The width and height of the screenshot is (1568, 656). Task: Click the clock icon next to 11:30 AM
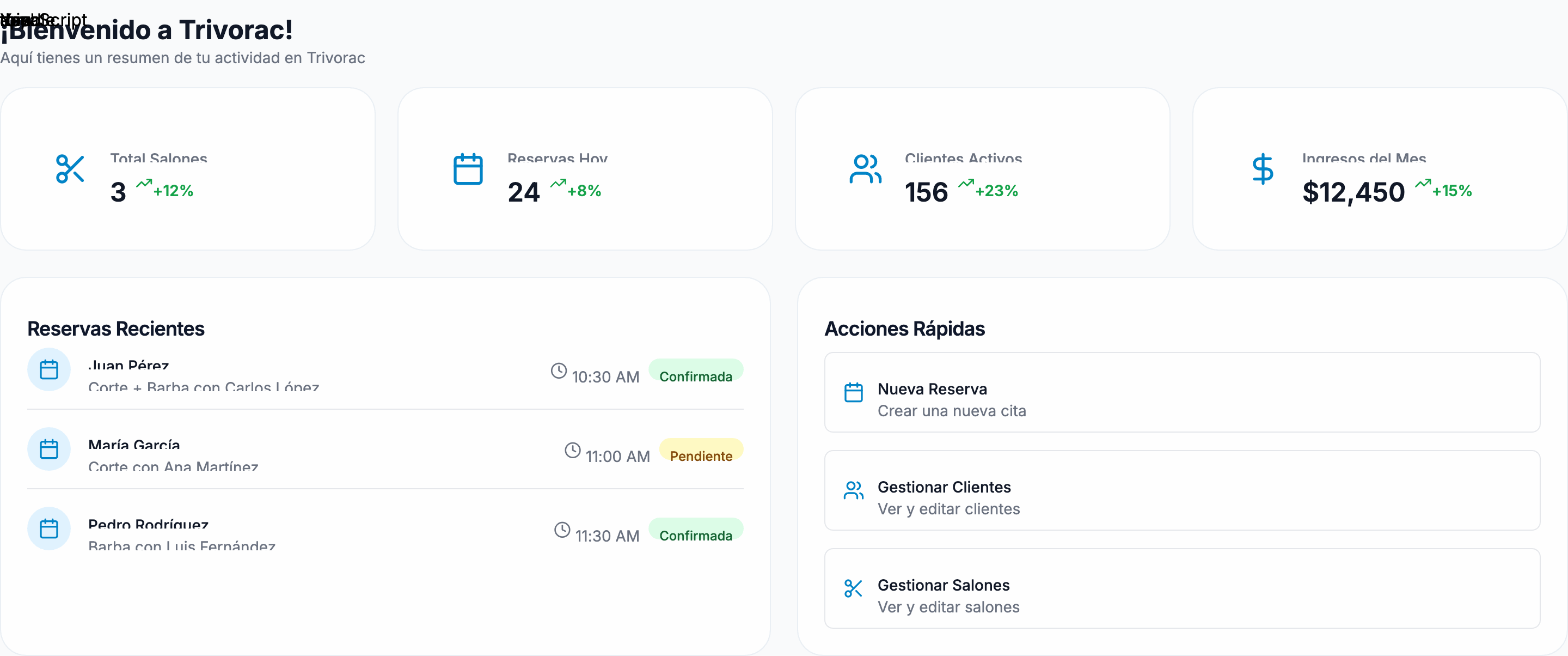click(562, 529)
